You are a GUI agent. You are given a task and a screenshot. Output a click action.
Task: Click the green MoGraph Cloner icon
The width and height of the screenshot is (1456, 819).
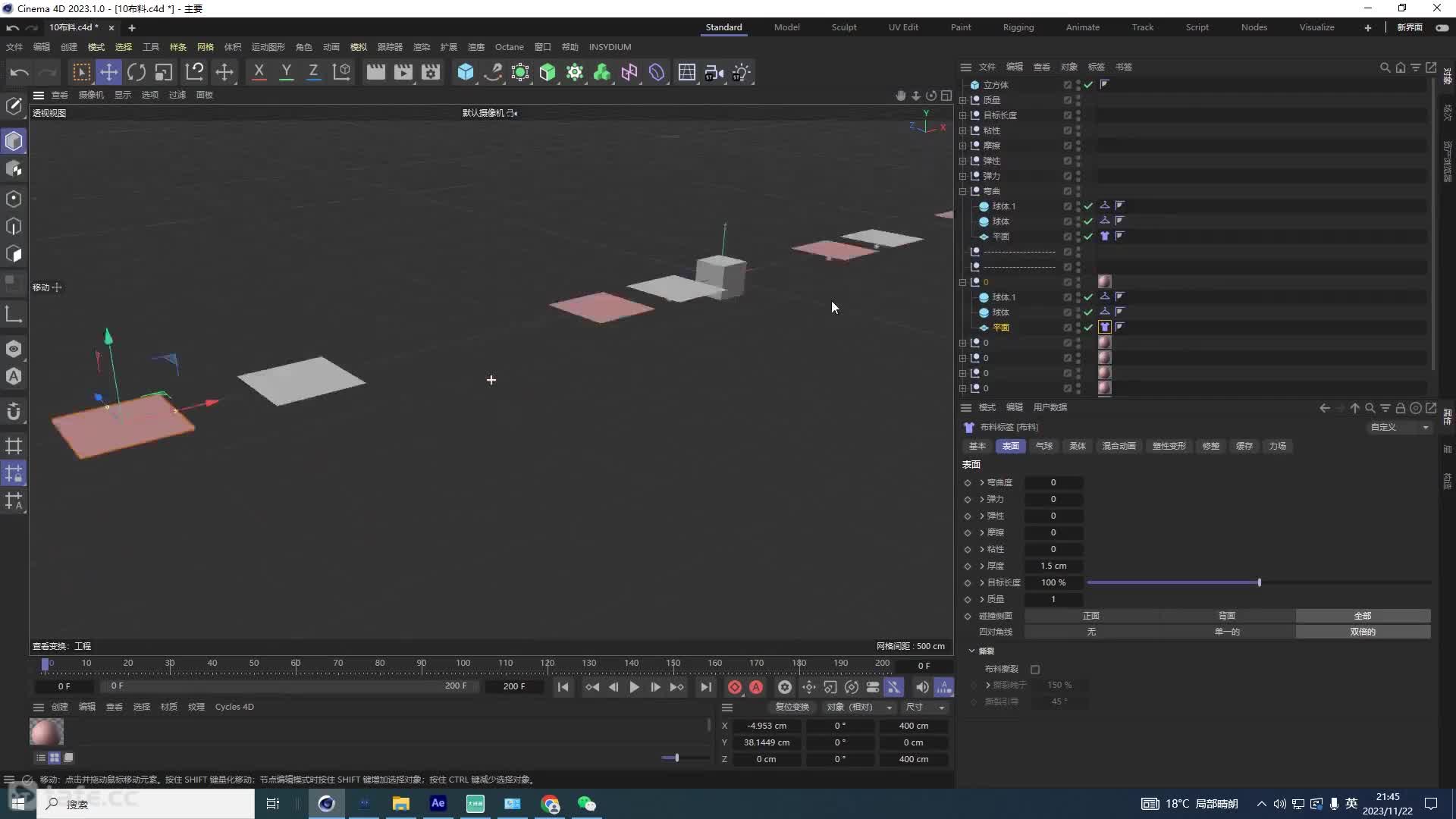click(602, 72)
